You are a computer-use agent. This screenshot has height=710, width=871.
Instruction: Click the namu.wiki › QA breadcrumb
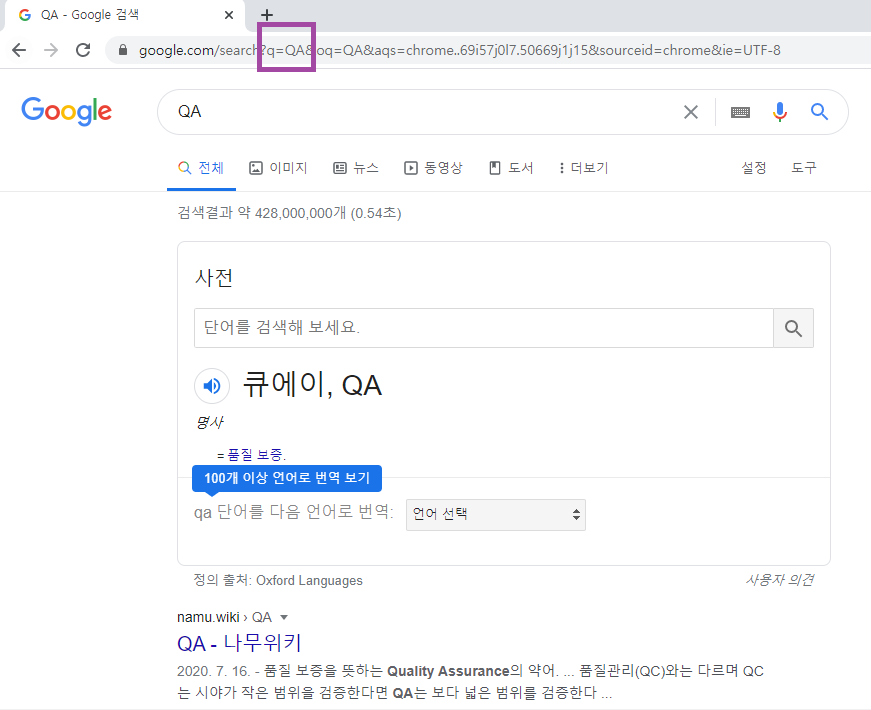pos(224,617)
